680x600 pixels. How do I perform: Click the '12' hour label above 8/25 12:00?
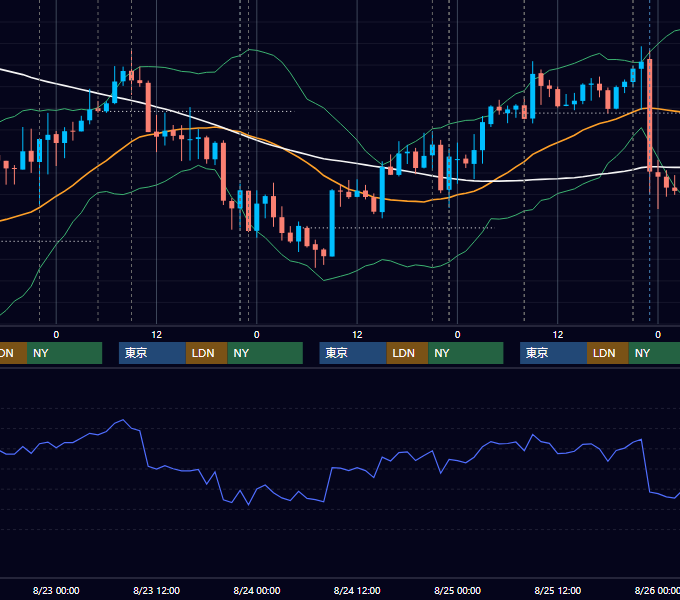click(x=558, y=335)
